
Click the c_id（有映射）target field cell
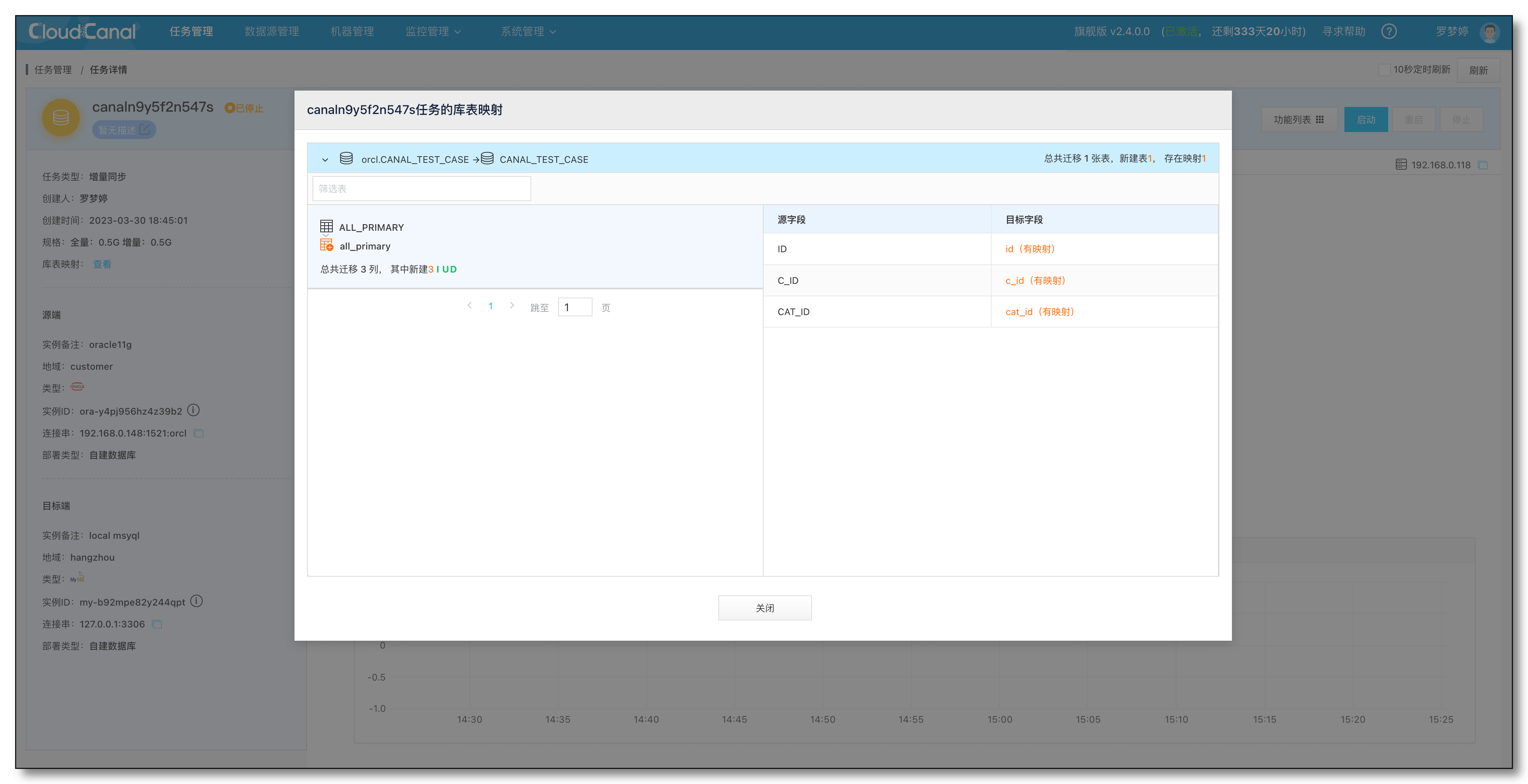(1105, 280)
